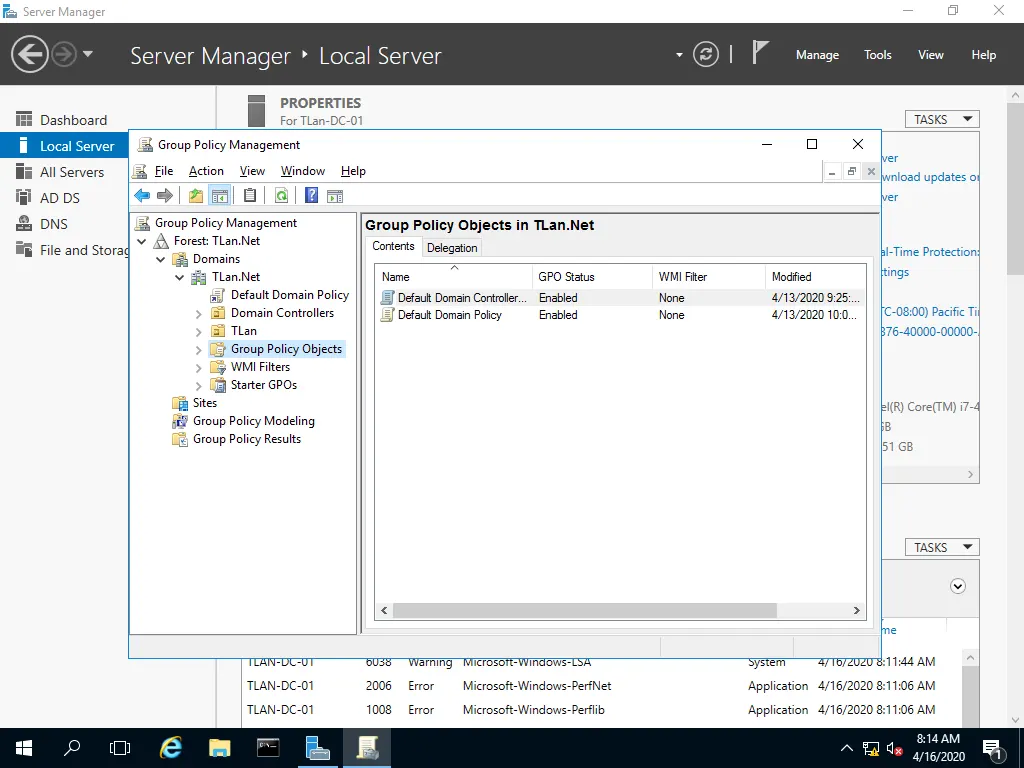Click the clipboard icon in the Group Policy Management toolbar

point(249,195)
